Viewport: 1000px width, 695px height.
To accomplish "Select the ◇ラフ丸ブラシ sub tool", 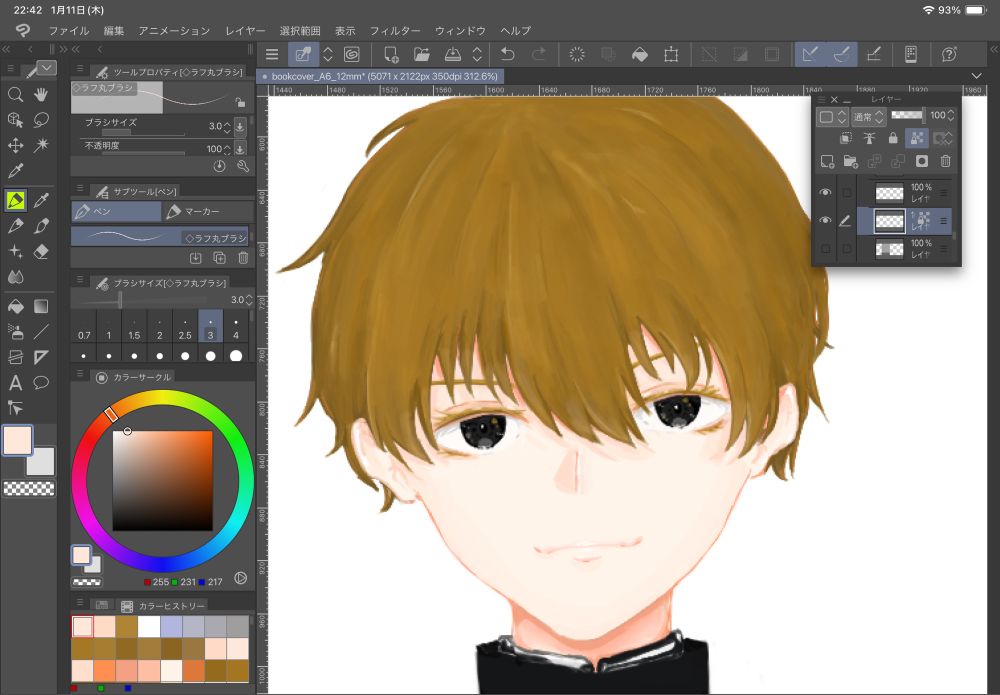I will point(159,237).
